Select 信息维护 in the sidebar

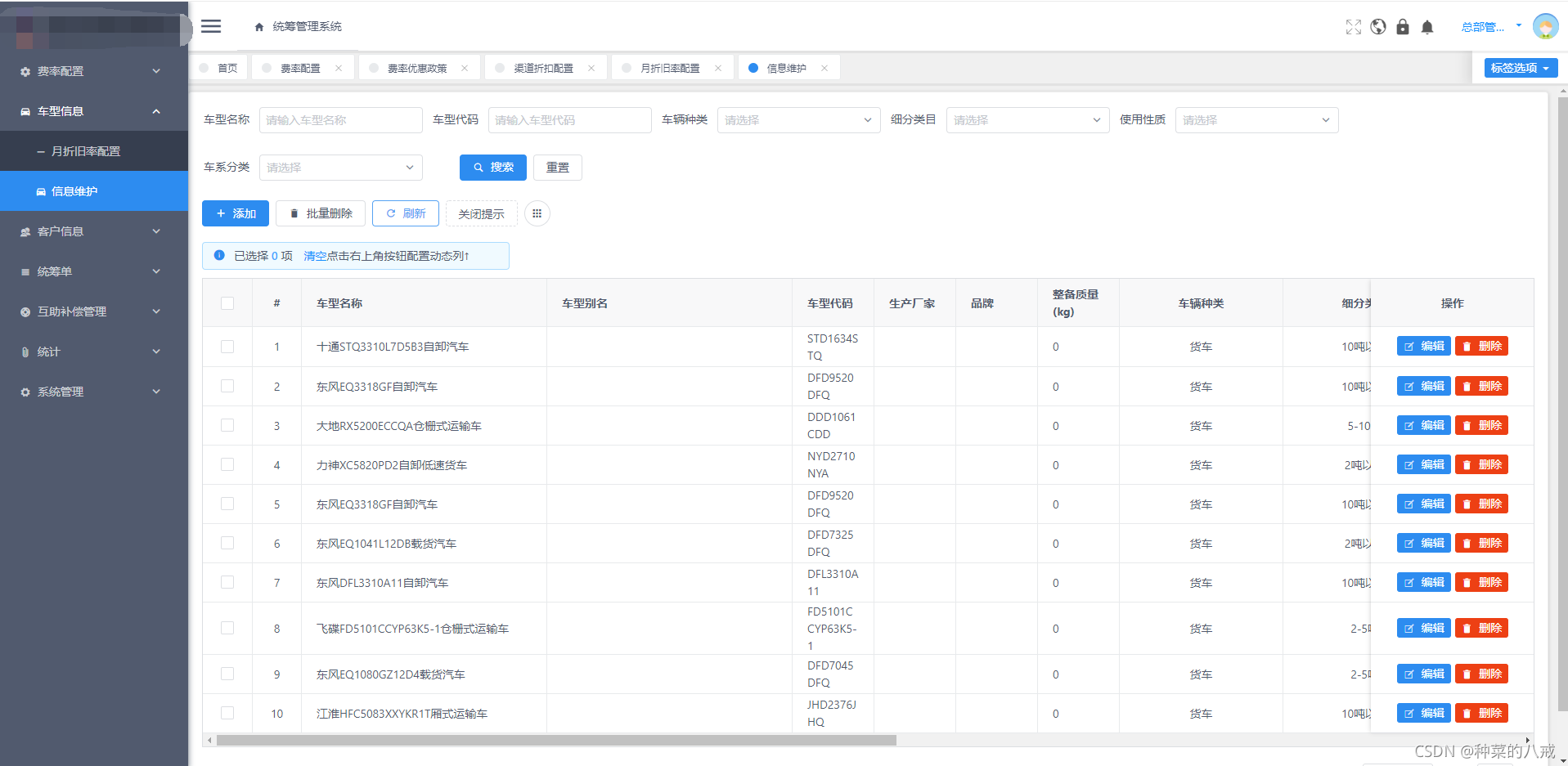pos(94,191)
